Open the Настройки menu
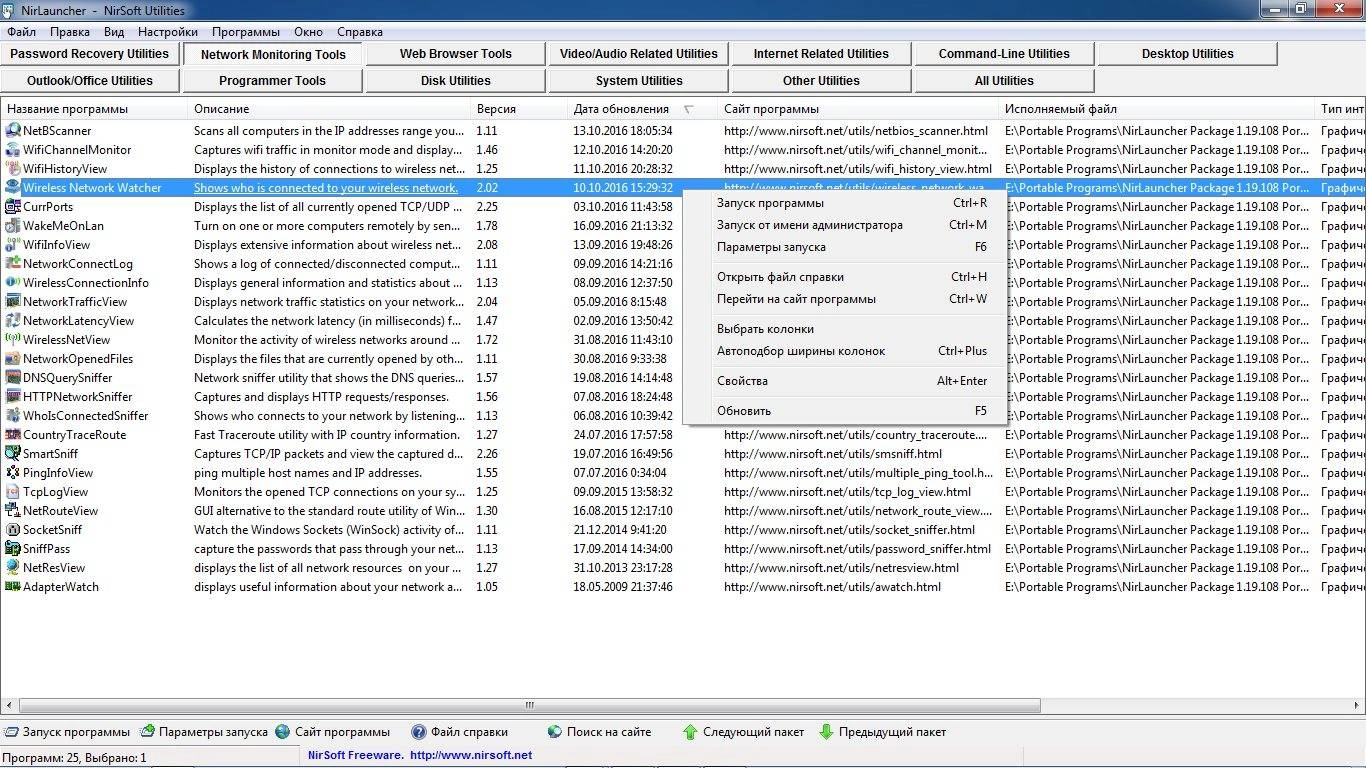 [168, 32]
